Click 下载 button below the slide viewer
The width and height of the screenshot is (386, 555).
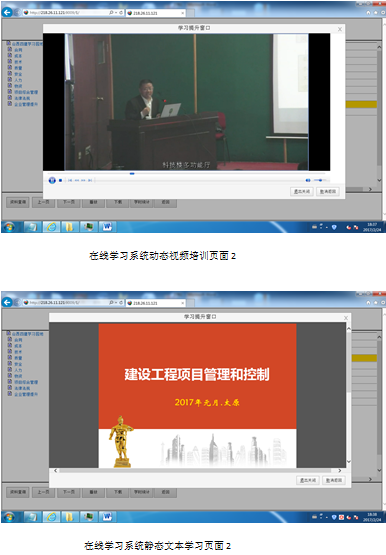pos(118,492)
